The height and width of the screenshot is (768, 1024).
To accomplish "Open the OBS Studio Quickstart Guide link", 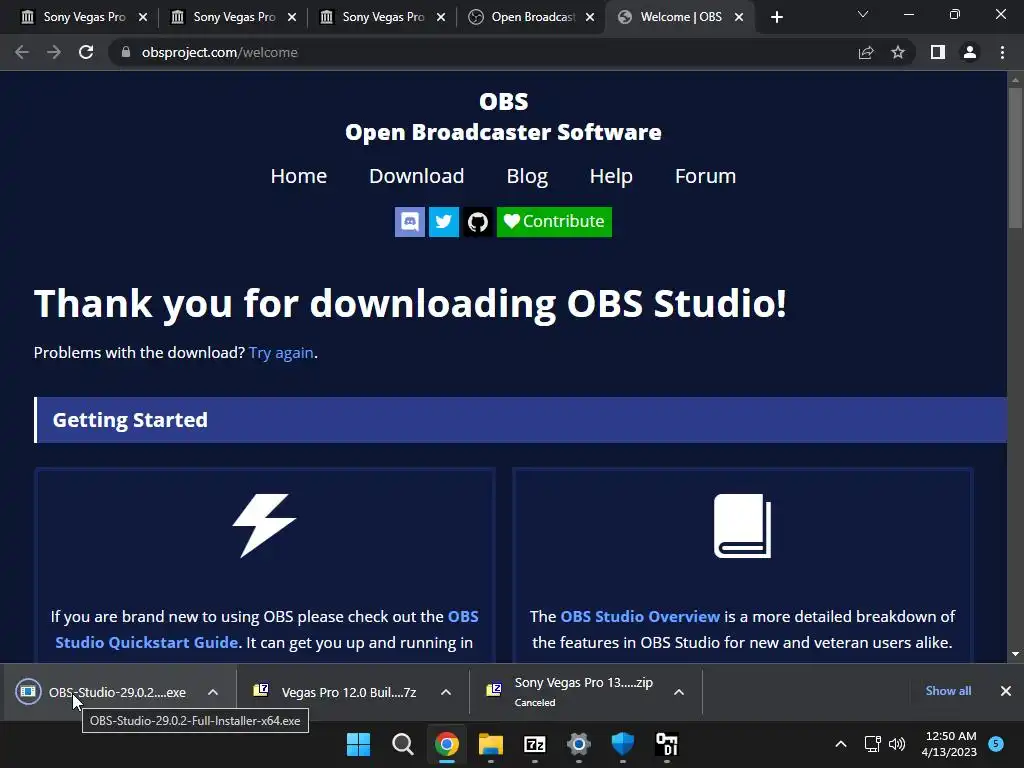I will [266, 630].
